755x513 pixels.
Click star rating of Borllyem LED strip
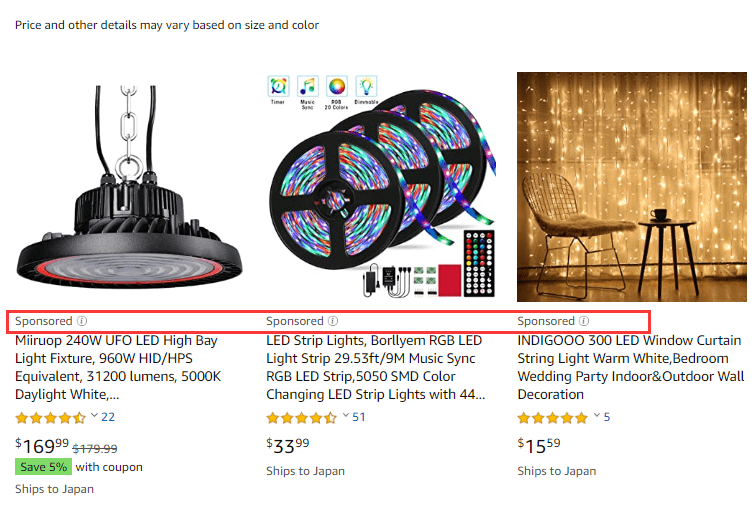coord(302,418)
